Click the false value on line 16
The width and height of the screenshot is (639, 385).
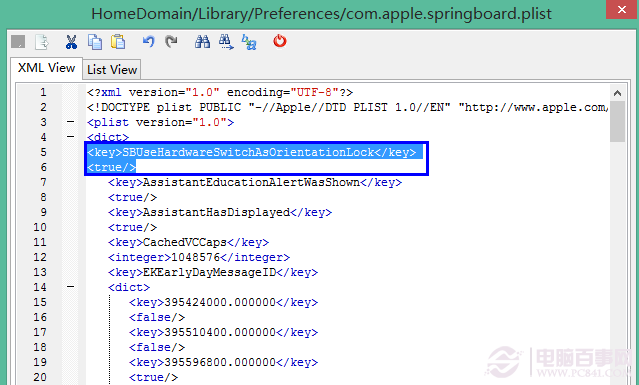[x=157, y=317]
